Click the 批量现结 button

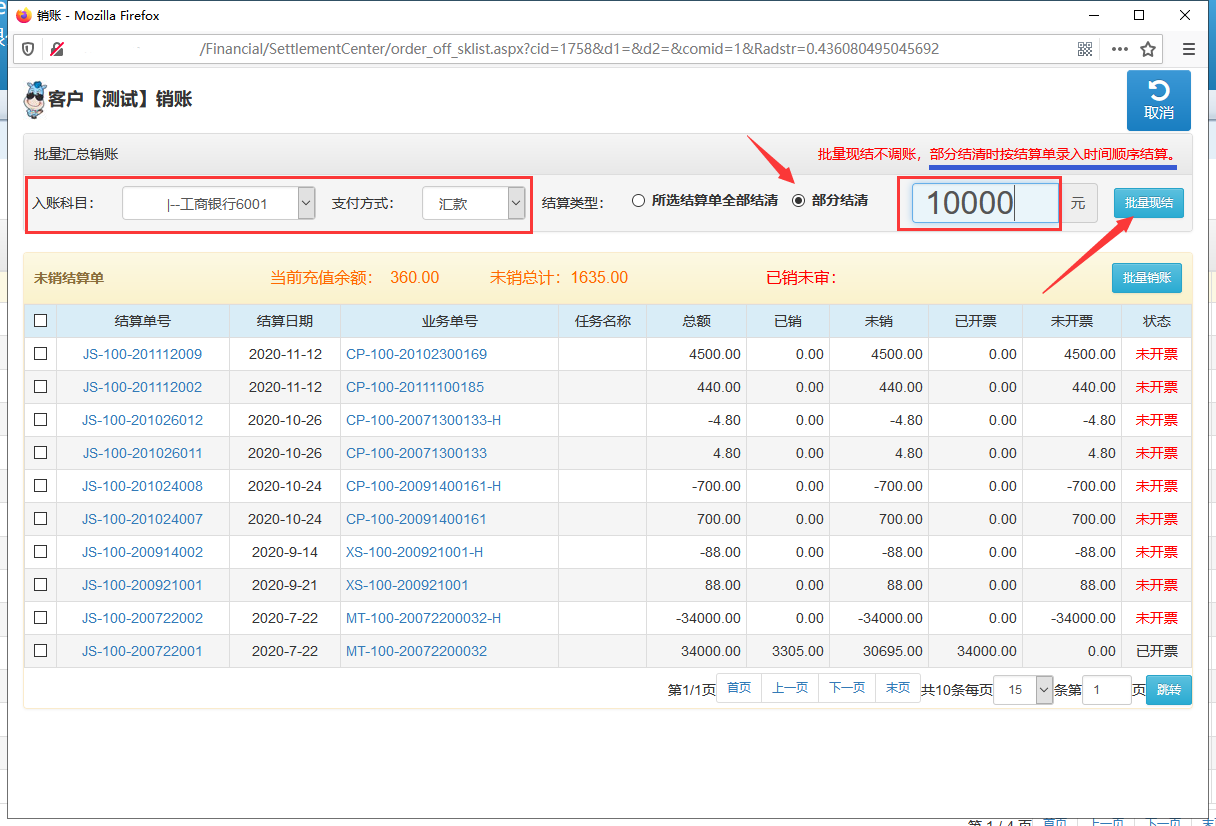[x=1148, y=202]
